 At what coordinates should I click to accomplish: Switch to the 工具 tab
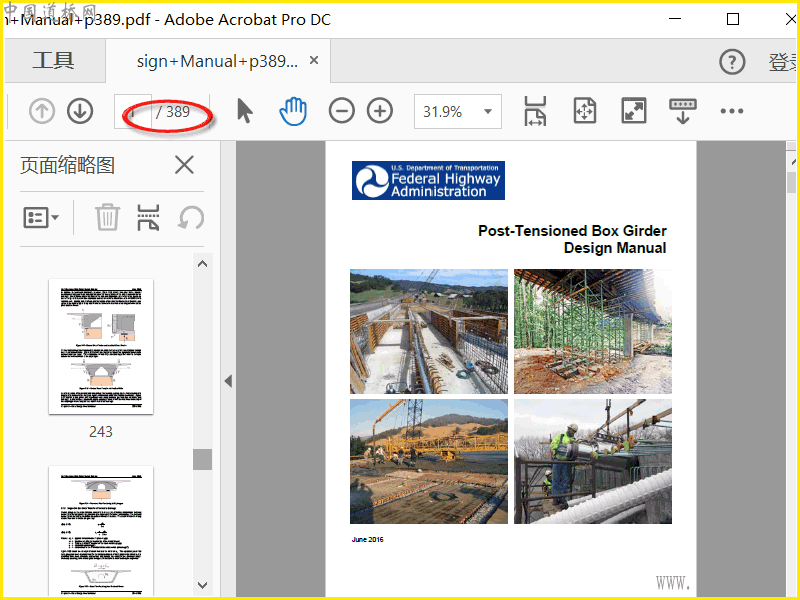[x=53, y=61]
